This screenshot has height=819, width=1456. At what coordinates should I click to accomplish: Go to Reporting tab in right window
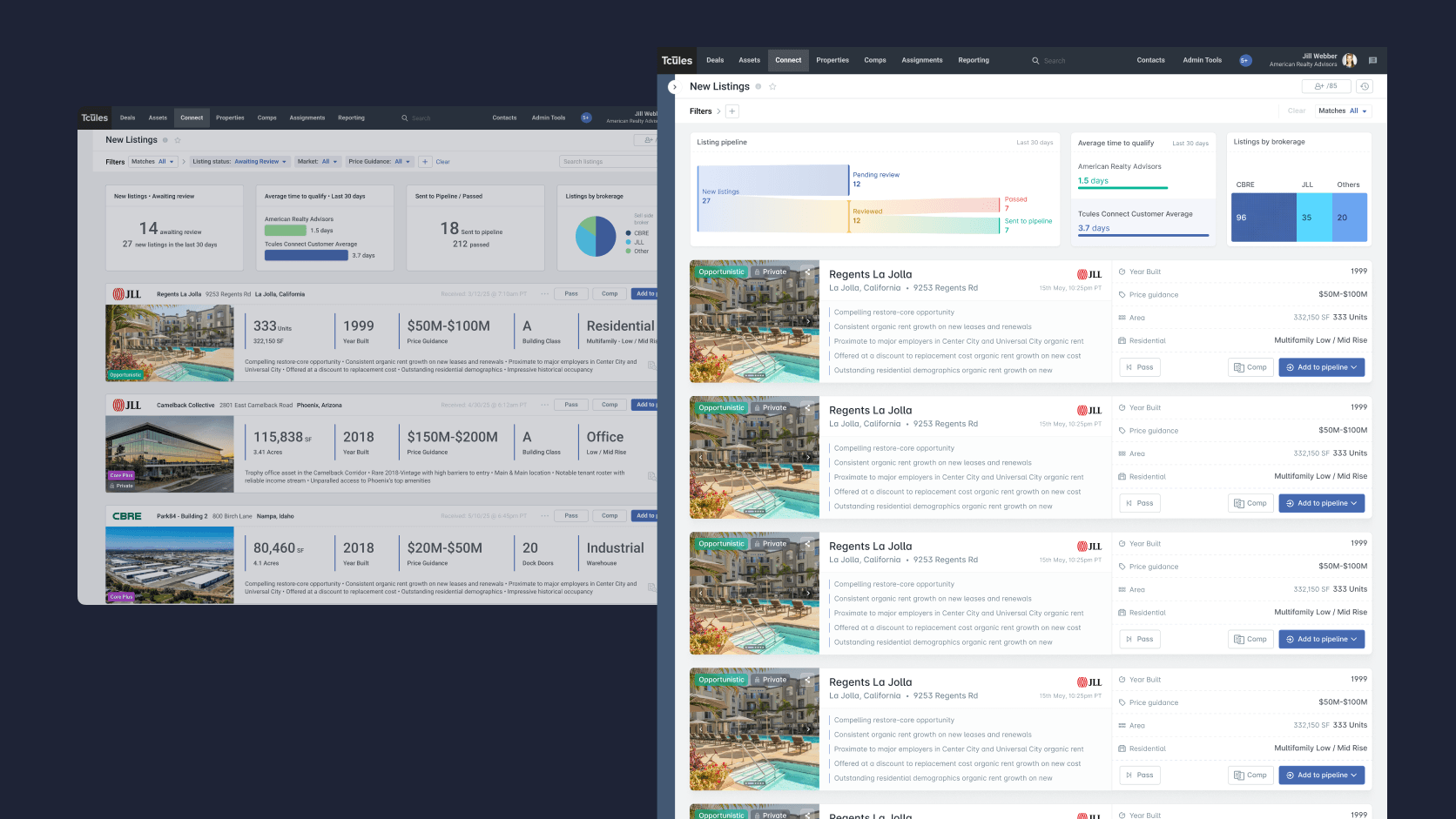974,61
